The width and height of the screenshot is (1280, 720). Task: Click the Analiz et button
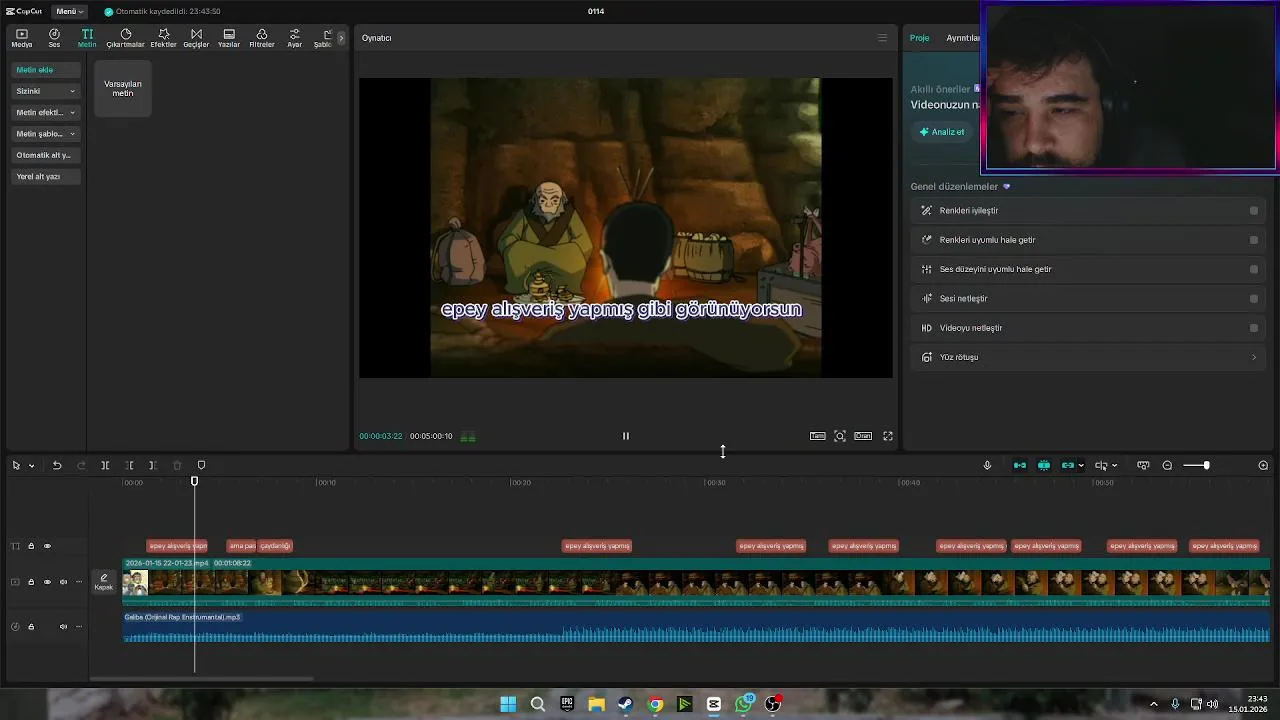coord(942,132)
